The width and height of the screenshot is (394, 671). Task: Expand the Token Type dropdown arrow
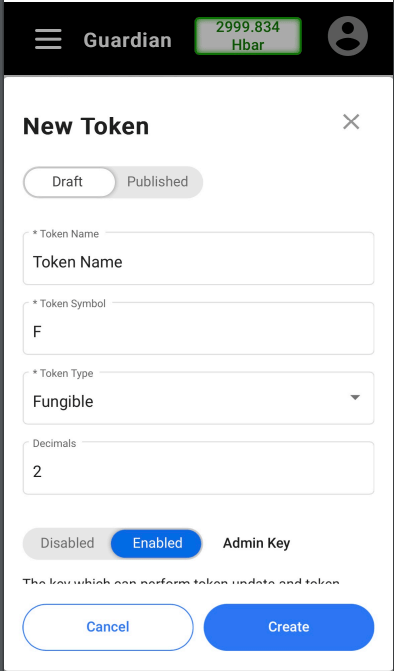(x=355, y=398)
